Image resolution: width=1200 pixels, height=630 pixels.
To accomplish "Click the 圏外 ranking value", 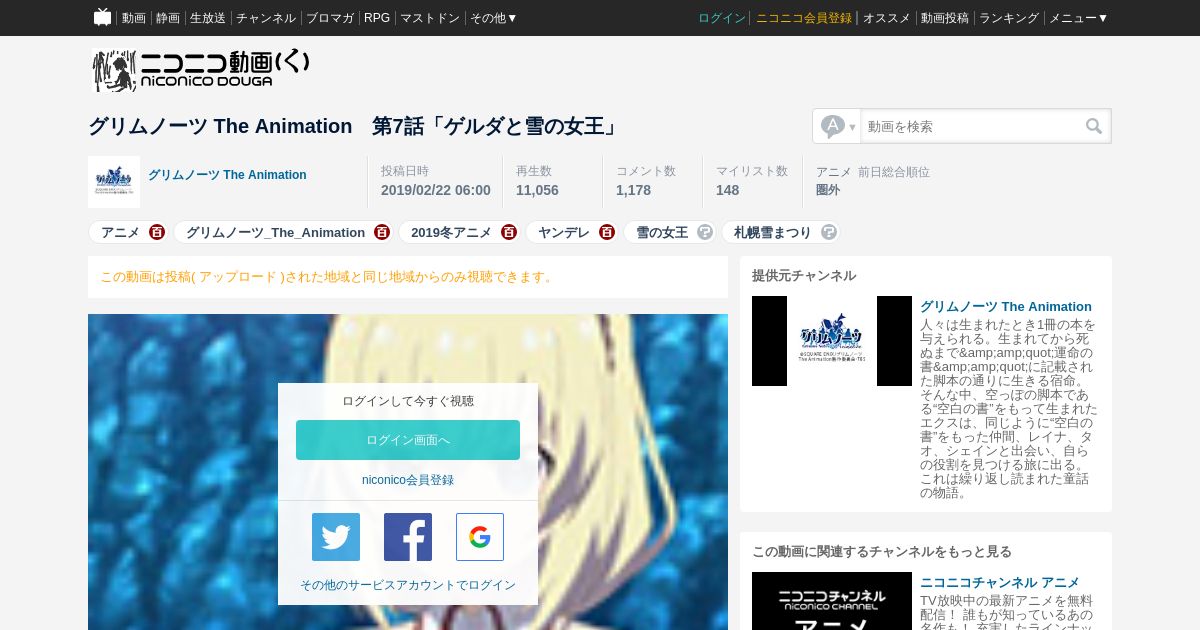I will click(x=828, y=190).
